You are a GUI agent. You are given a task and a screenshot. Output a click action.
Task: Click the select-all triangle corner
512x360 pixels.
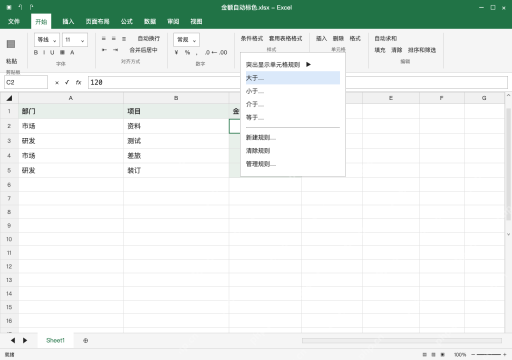tap(9, 98)
